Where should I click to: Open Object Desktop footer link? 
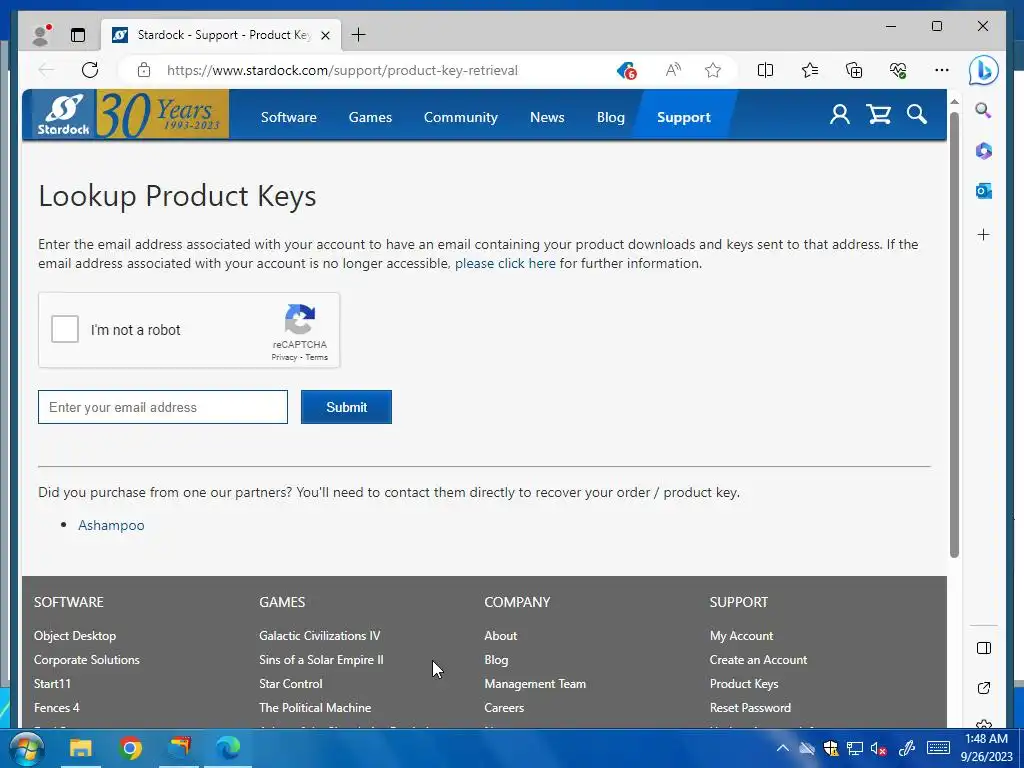74,635
